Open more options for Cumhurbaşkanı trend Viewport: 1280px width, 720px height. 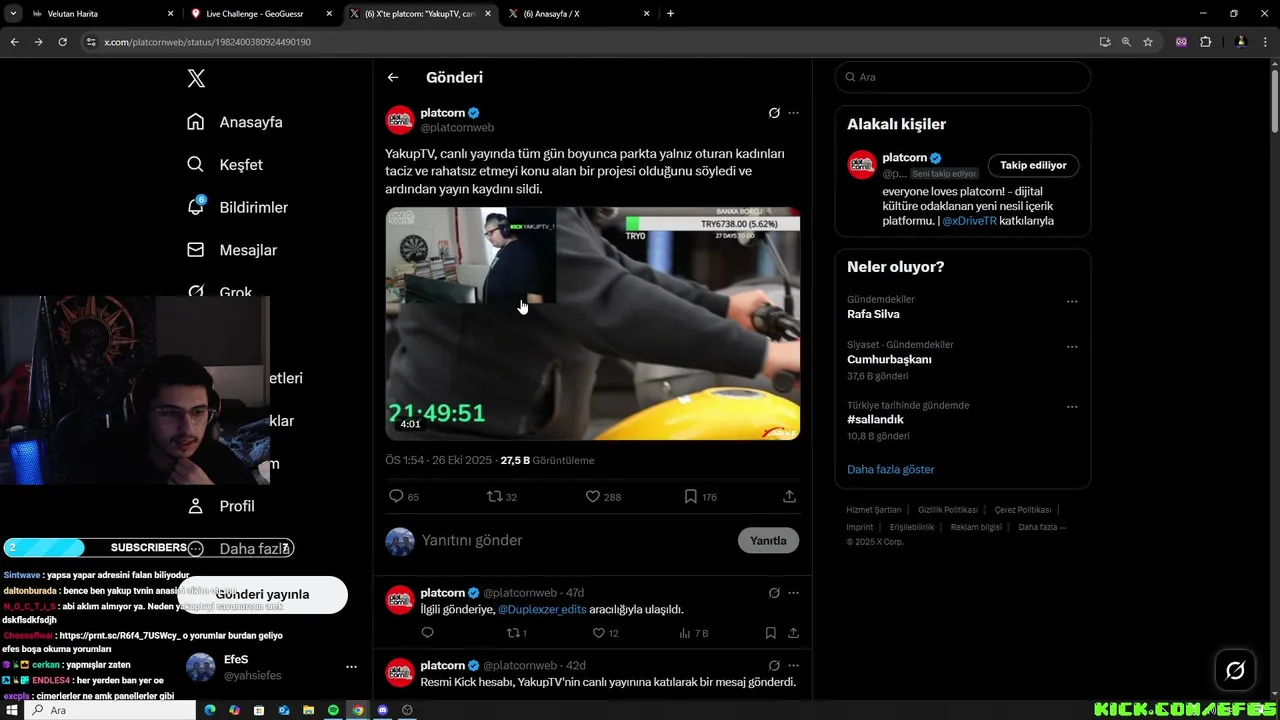point(1072,347)
